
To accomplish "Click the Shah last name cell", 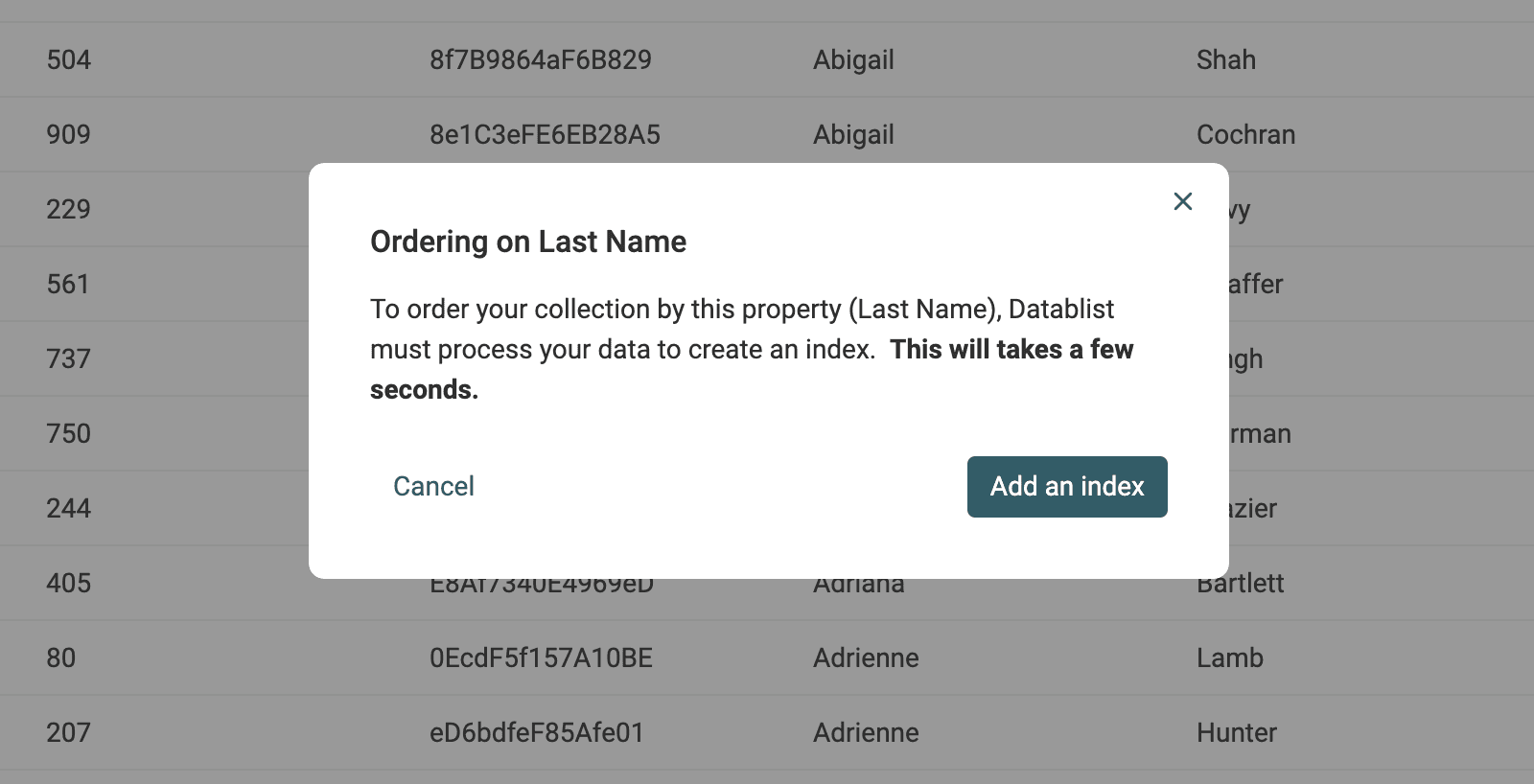I will coord(1225,60).
